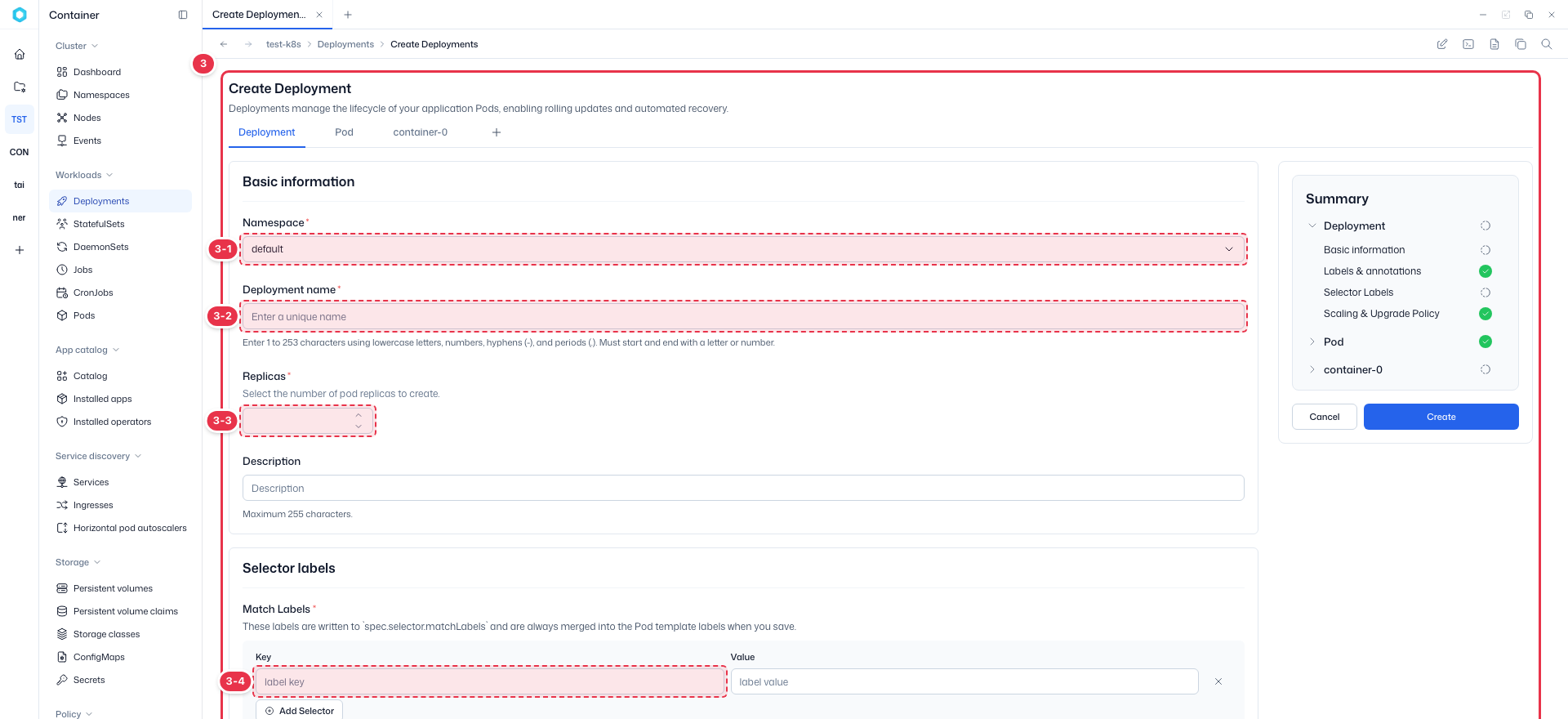Switch to the Pod tab
This screenshot has height=719, width=1568.
[x=344, y=132]
